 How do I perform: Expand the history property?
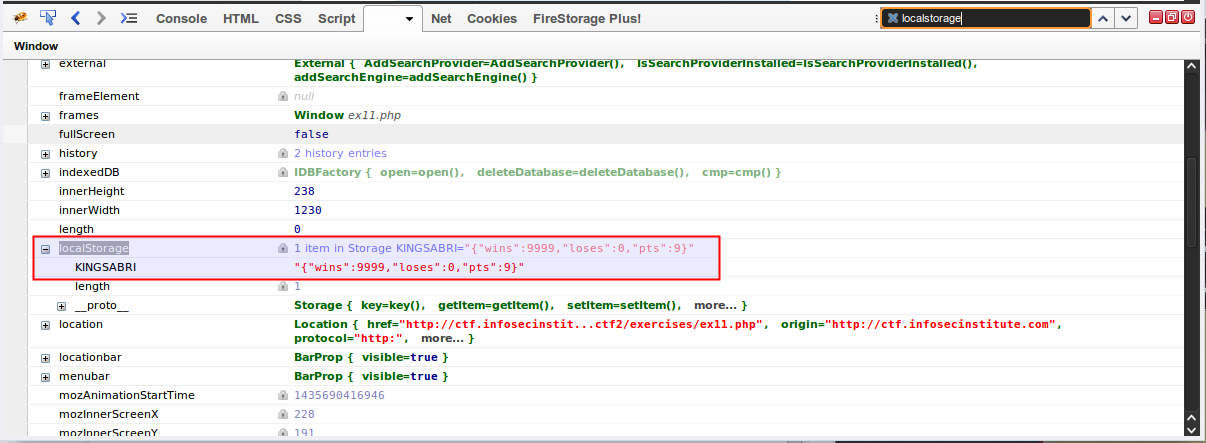[x=46, y=153]
